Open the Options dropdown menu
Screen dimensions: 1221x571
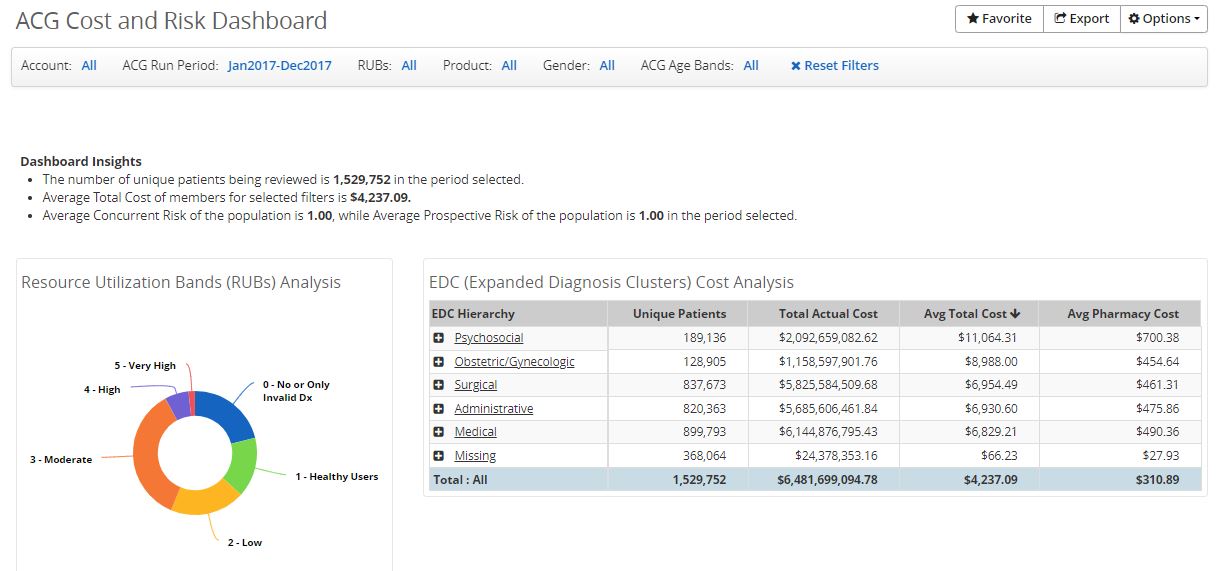coord(1164,19)
